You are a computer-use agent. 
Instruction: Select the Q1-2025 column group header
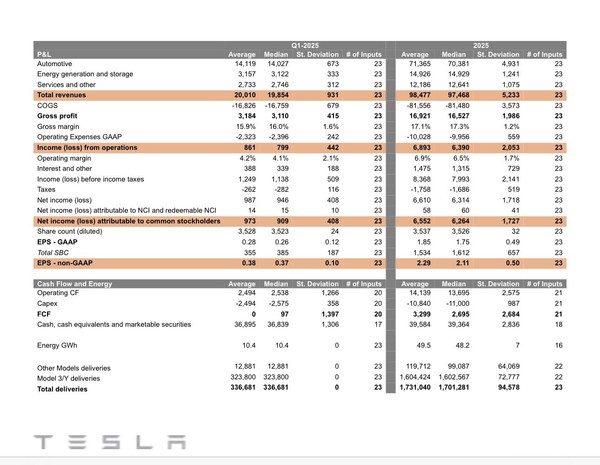click(x=304, y=46)
